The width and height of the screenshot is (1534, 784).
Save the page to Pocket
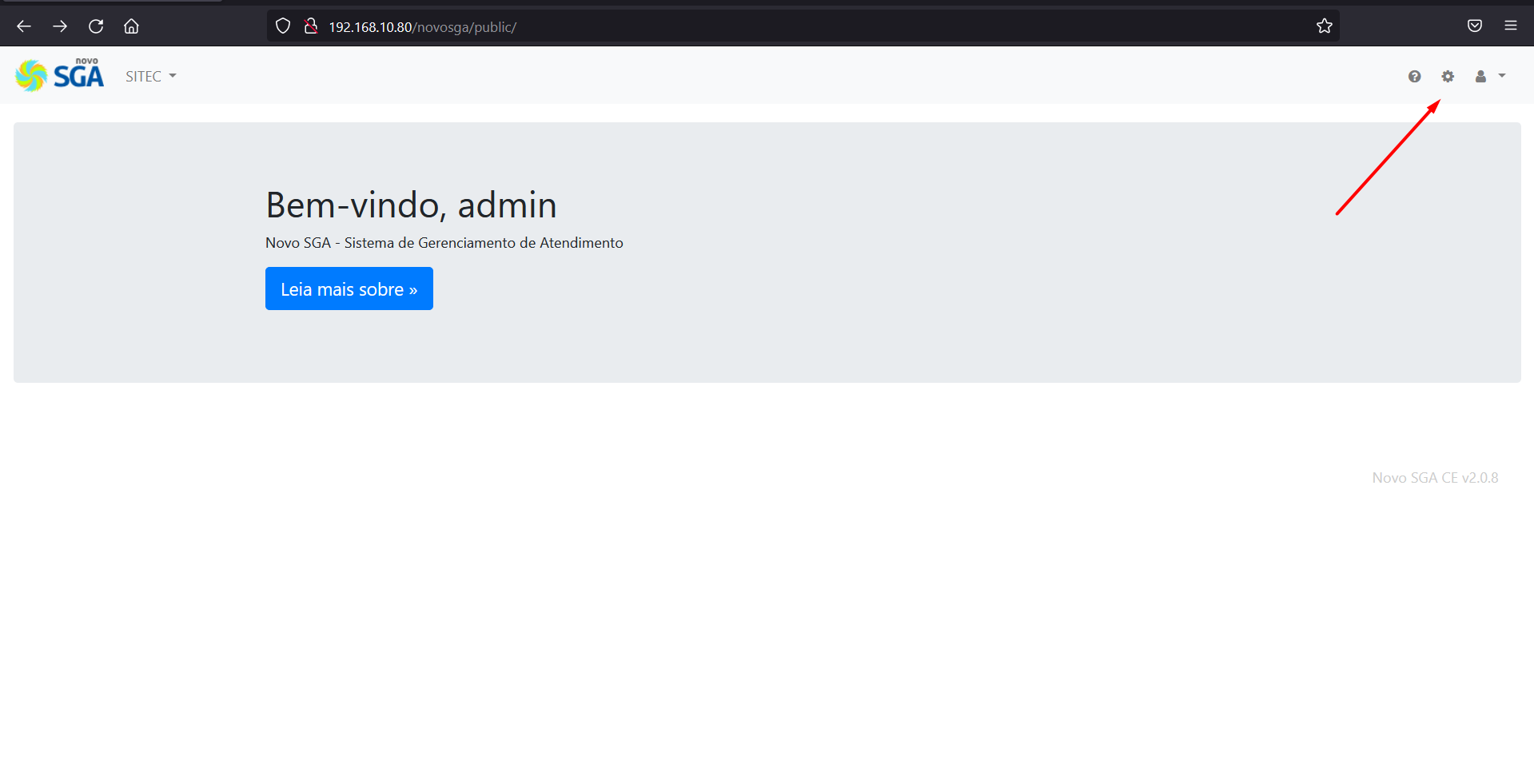(1474, 26)
